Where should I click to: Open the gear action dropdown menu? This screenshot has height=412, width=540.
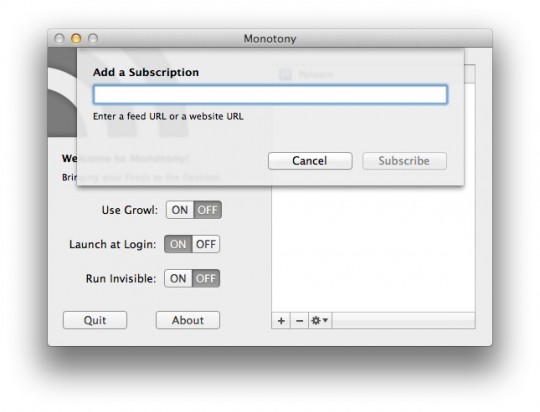[320, 321]
